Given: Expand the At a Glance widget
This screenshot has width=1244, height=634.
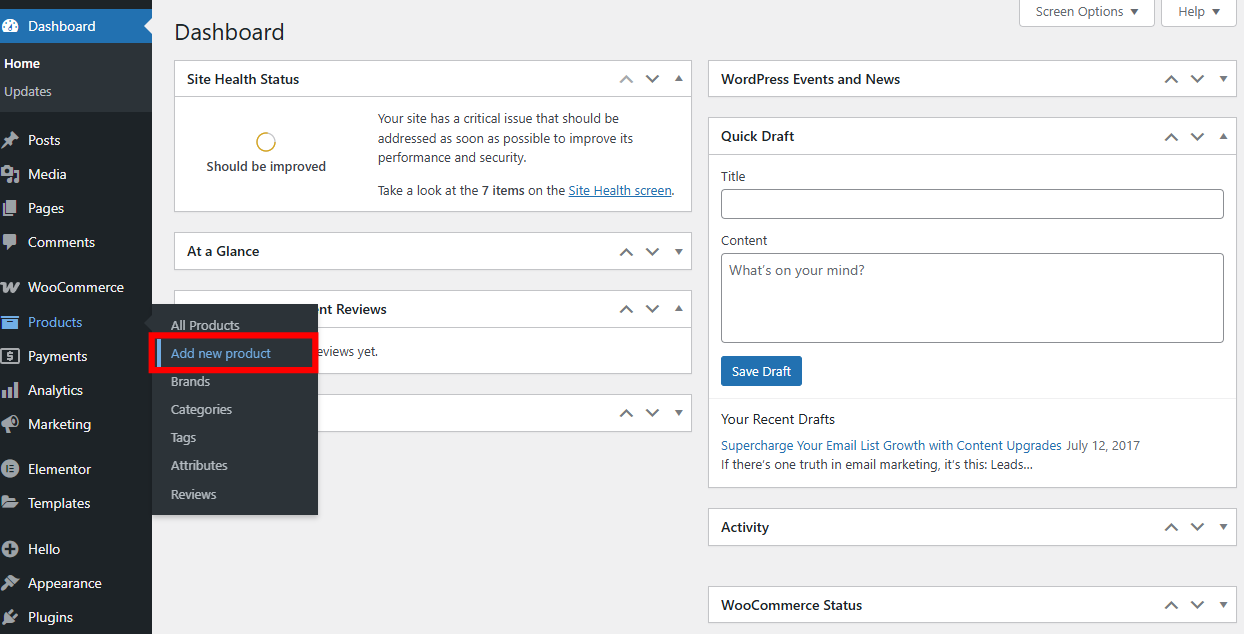Looking at the screenshot, I should (x=679, y=251).
